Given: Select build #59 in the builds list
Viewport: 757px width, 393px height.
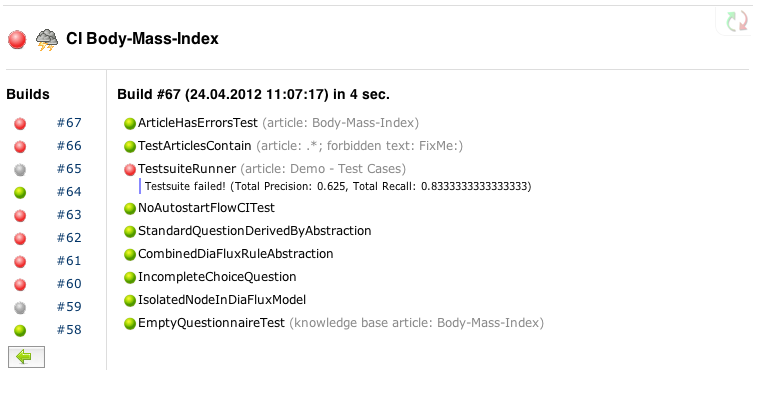Looking at the screenshot, I should (69, 307).
